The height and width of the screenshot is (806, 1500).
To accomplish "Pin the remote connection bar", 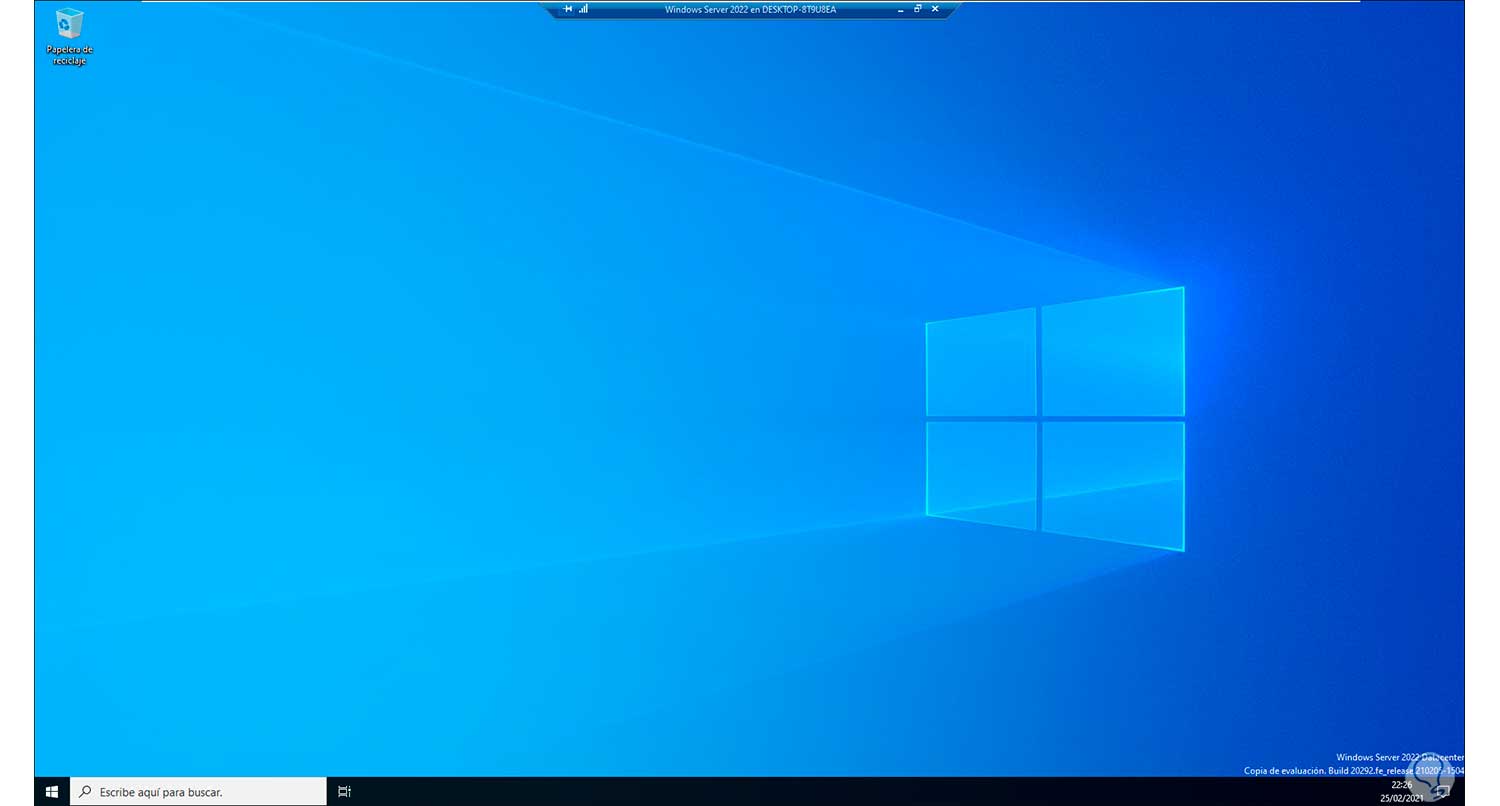I will (x=568, y=9).
